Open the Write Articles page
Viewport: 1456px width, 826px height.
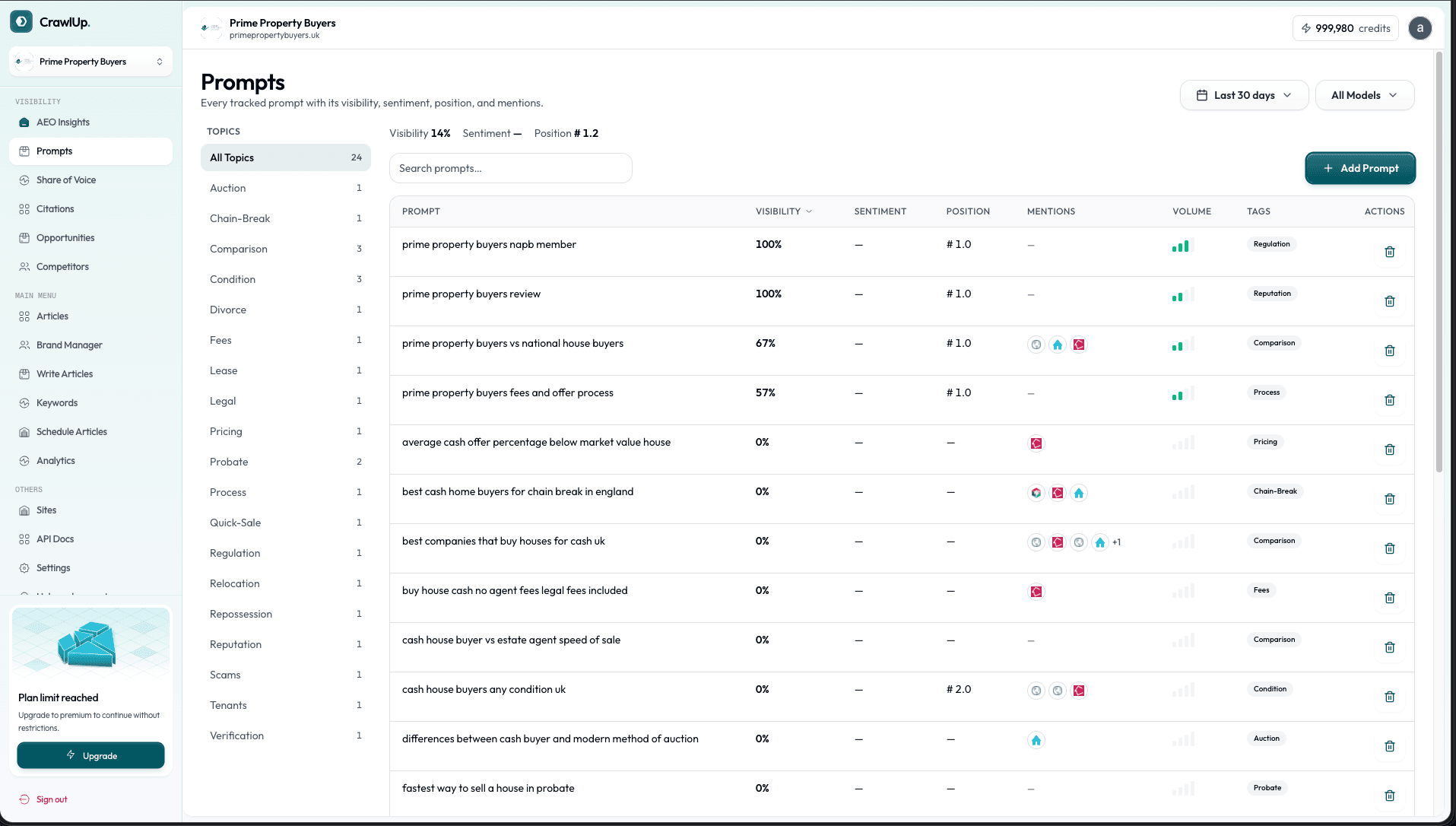[90, 374]
